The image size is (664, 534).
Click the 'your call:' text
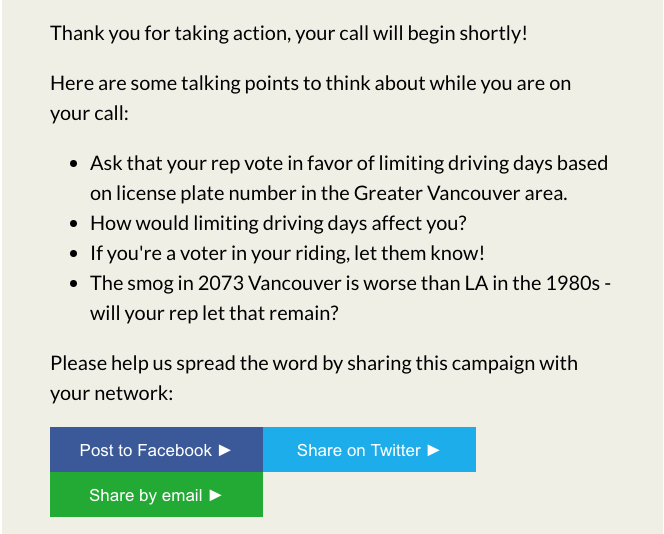click(89, 113)
